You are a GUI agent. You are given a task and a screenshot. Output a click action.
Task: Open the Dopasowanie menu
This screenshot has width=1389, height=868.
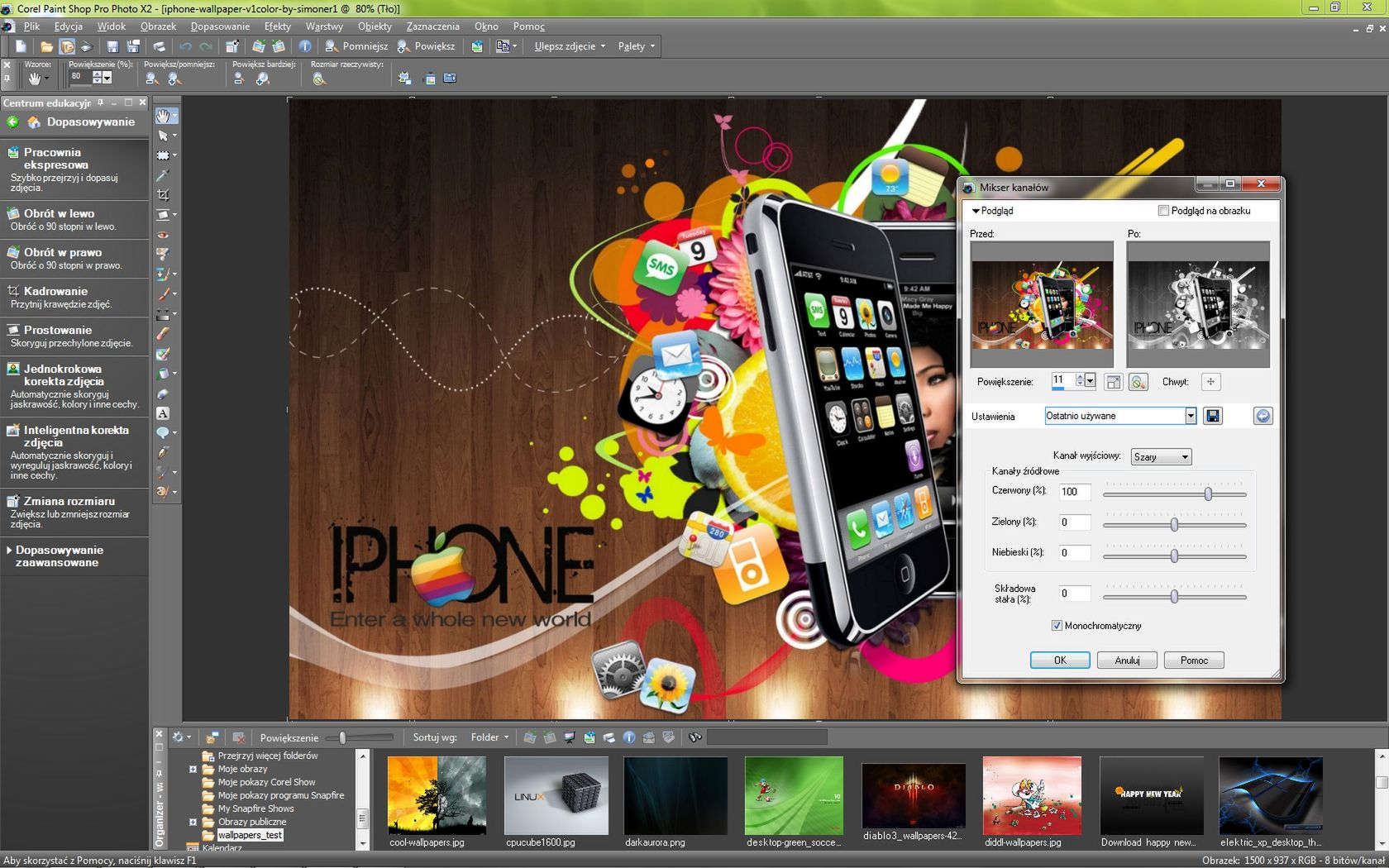click(x=220, y=26)
